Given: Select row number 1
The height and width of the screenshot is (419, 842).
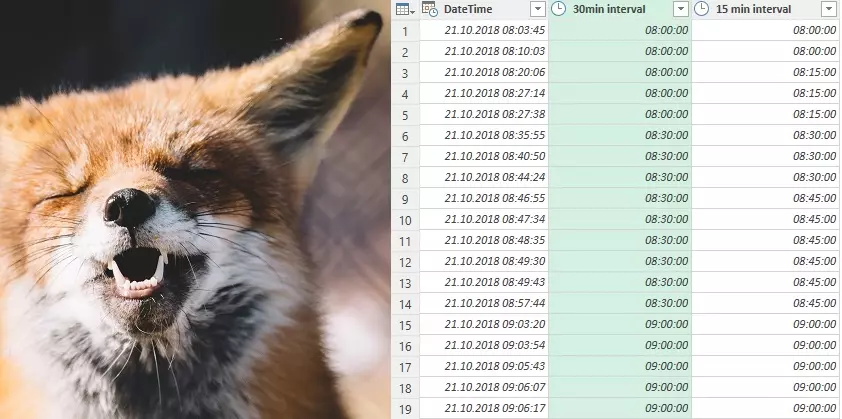Looking at the screenshot, I should tap(405, 31).
